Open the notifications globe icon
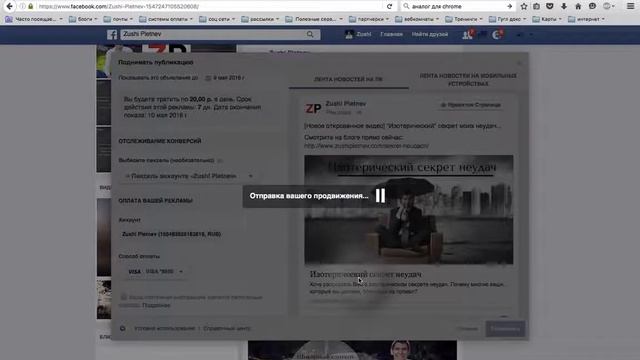 point(497,35)
